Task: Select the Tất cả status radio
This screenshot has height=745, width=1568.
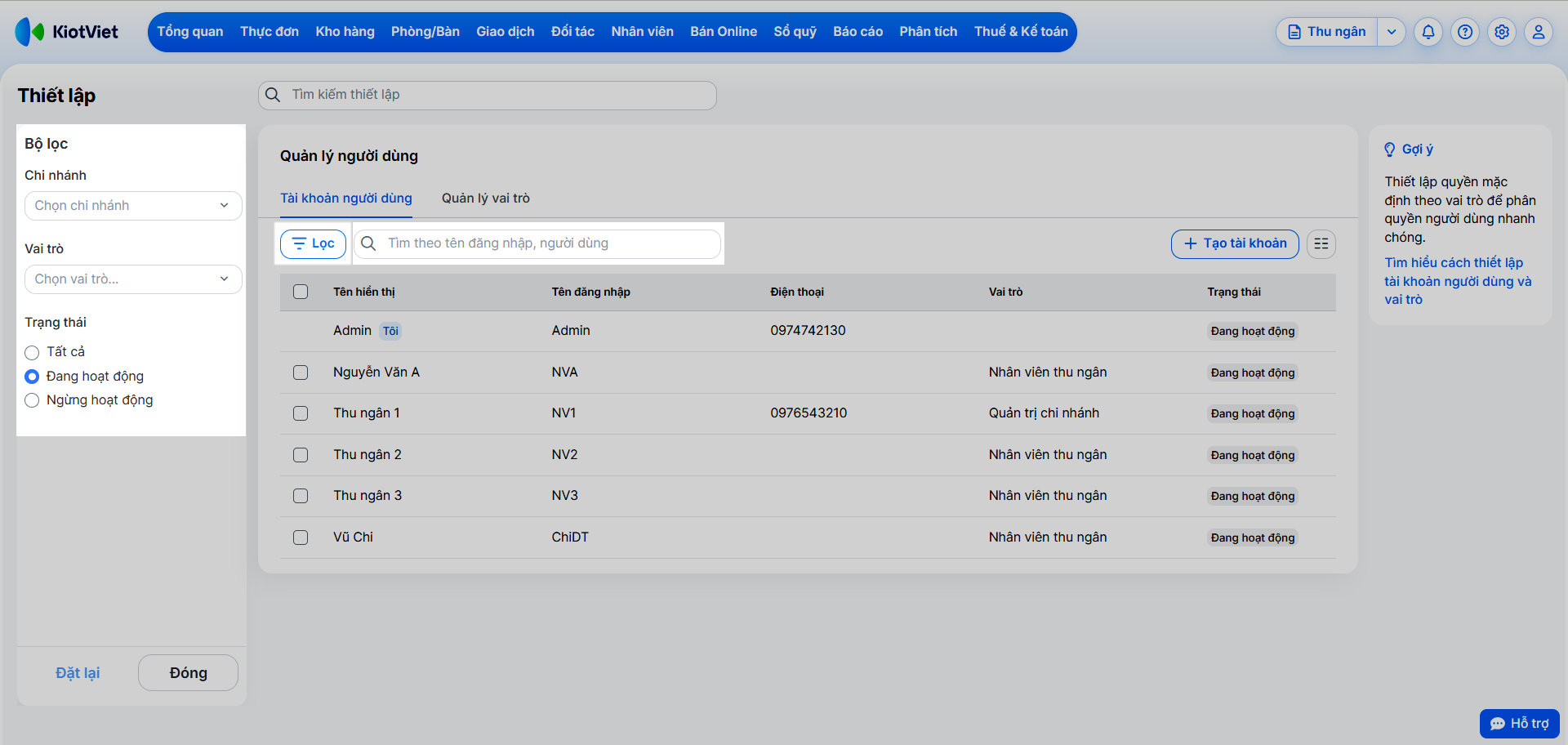Action: click(32, 353)
